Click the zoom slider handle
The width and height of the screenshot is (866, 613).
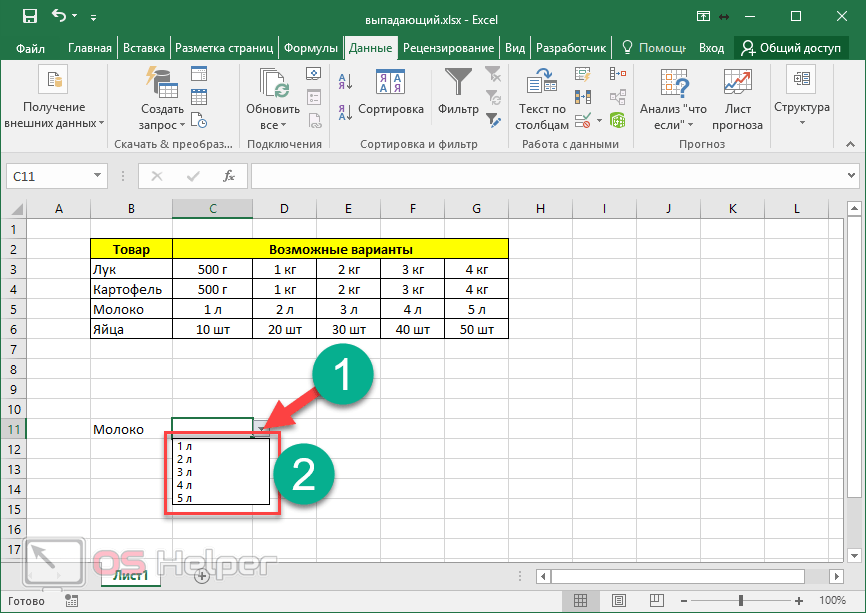coord(741,601)
